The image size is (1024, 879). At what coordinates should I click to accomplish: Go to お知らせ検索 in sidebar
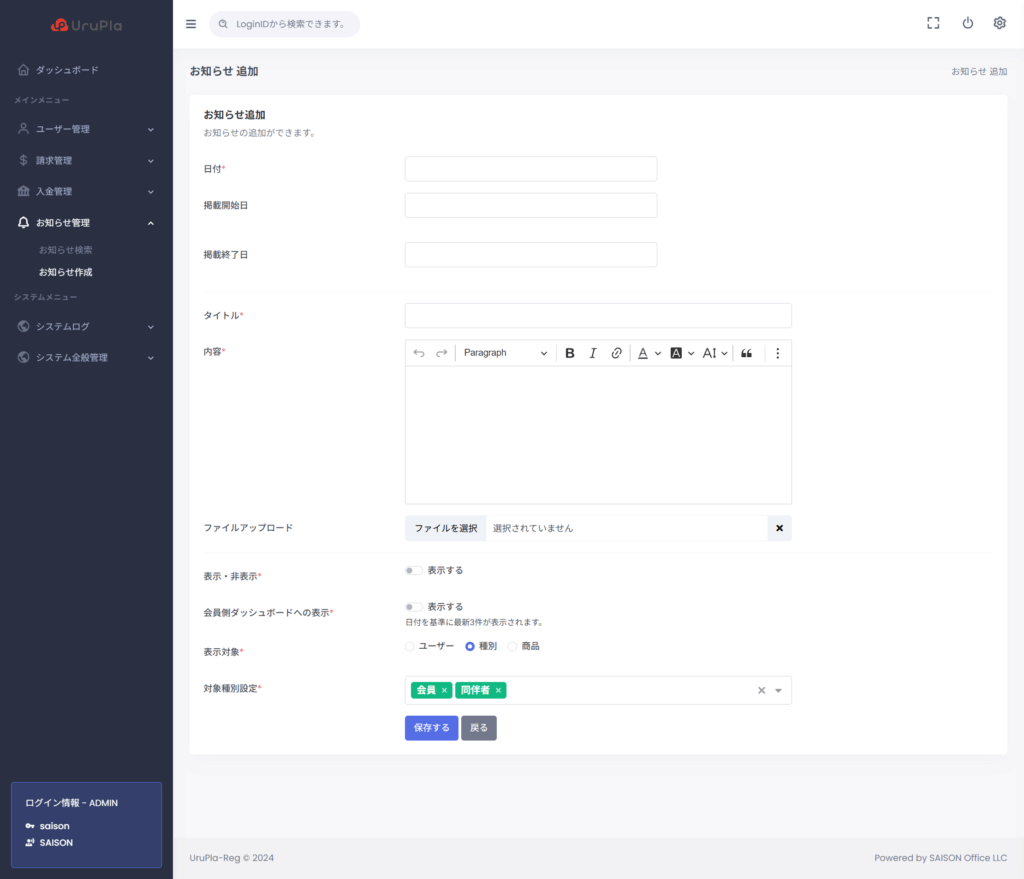pos(65,250)
